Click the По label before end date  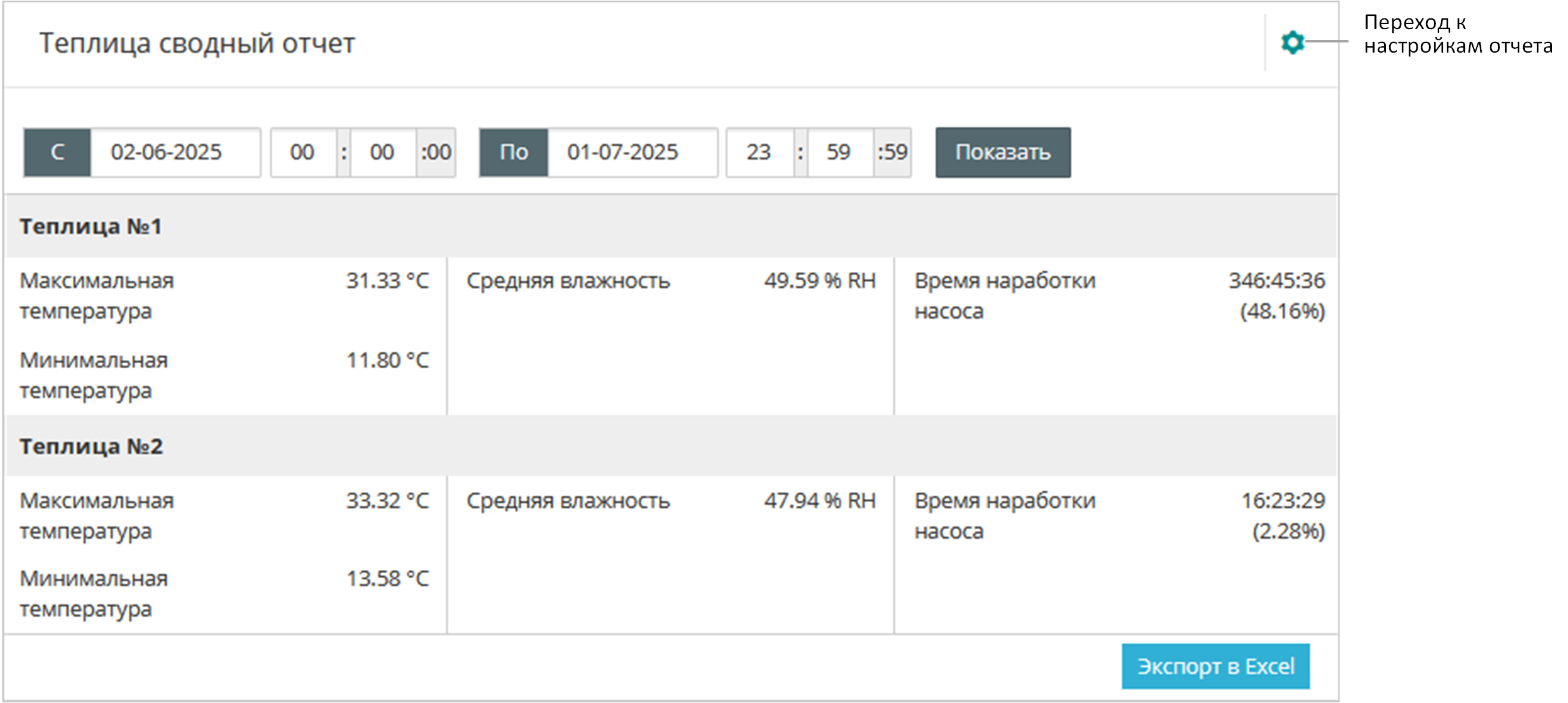tap(513, 153)
